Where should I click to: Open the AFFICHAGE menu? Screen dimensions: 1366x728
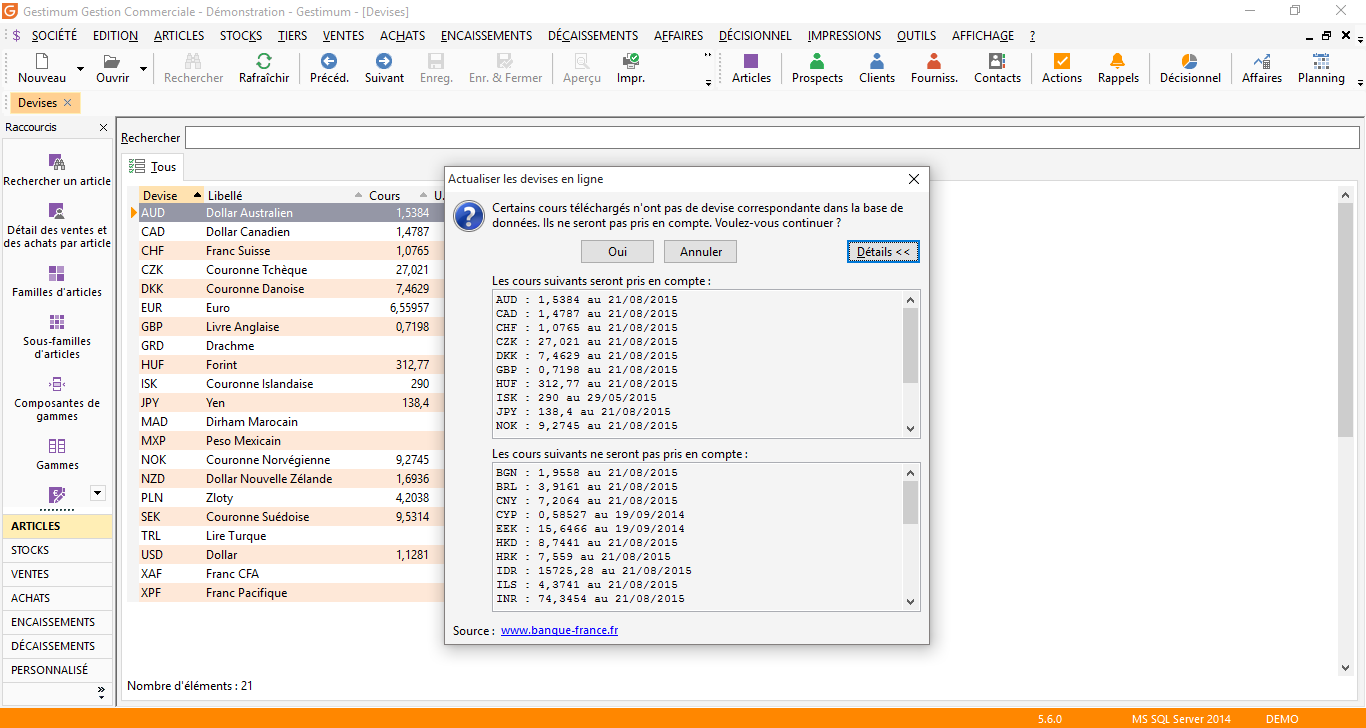(983, 35)
